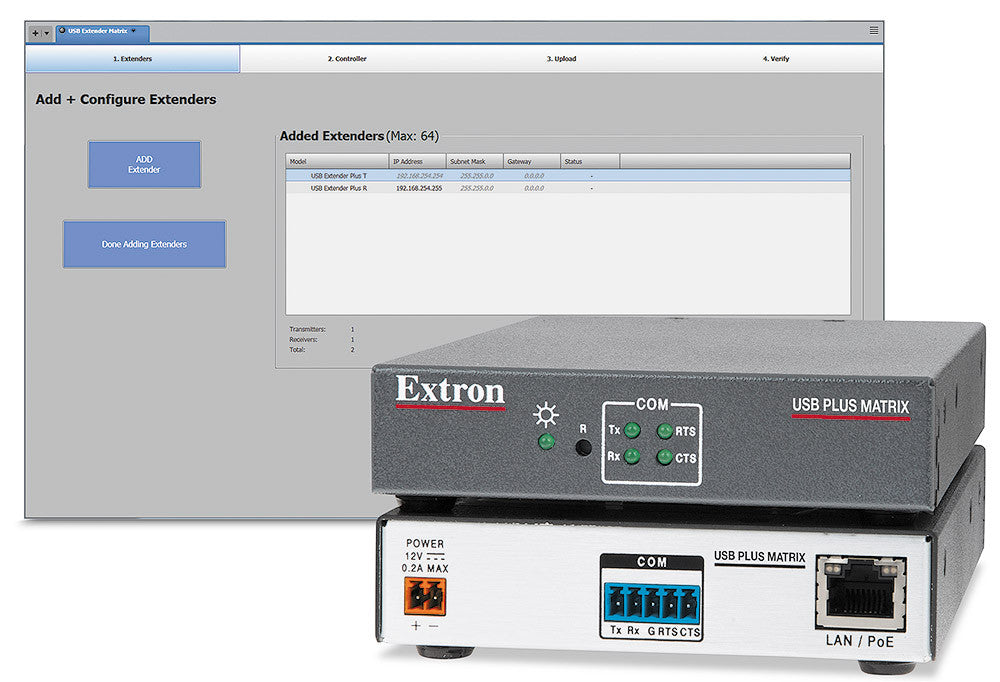Select the 4. Verify tab

click(778, 59)
